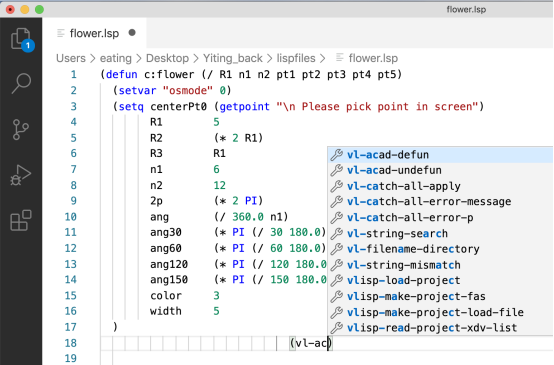Click the file icon on flower.lsp tab
Viewport: 554px width, 365px height.
point(61,33)
